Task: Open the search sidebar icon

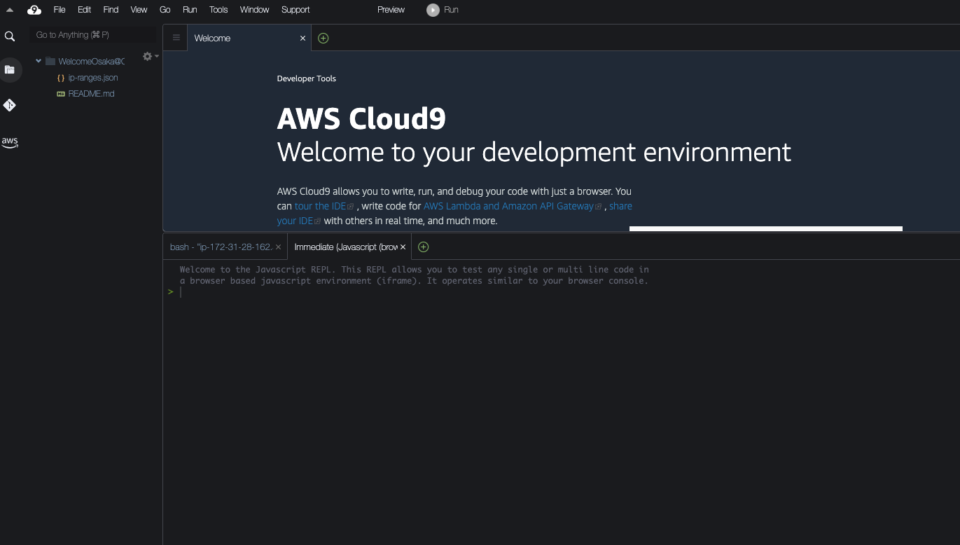Action: coord(10,36)
